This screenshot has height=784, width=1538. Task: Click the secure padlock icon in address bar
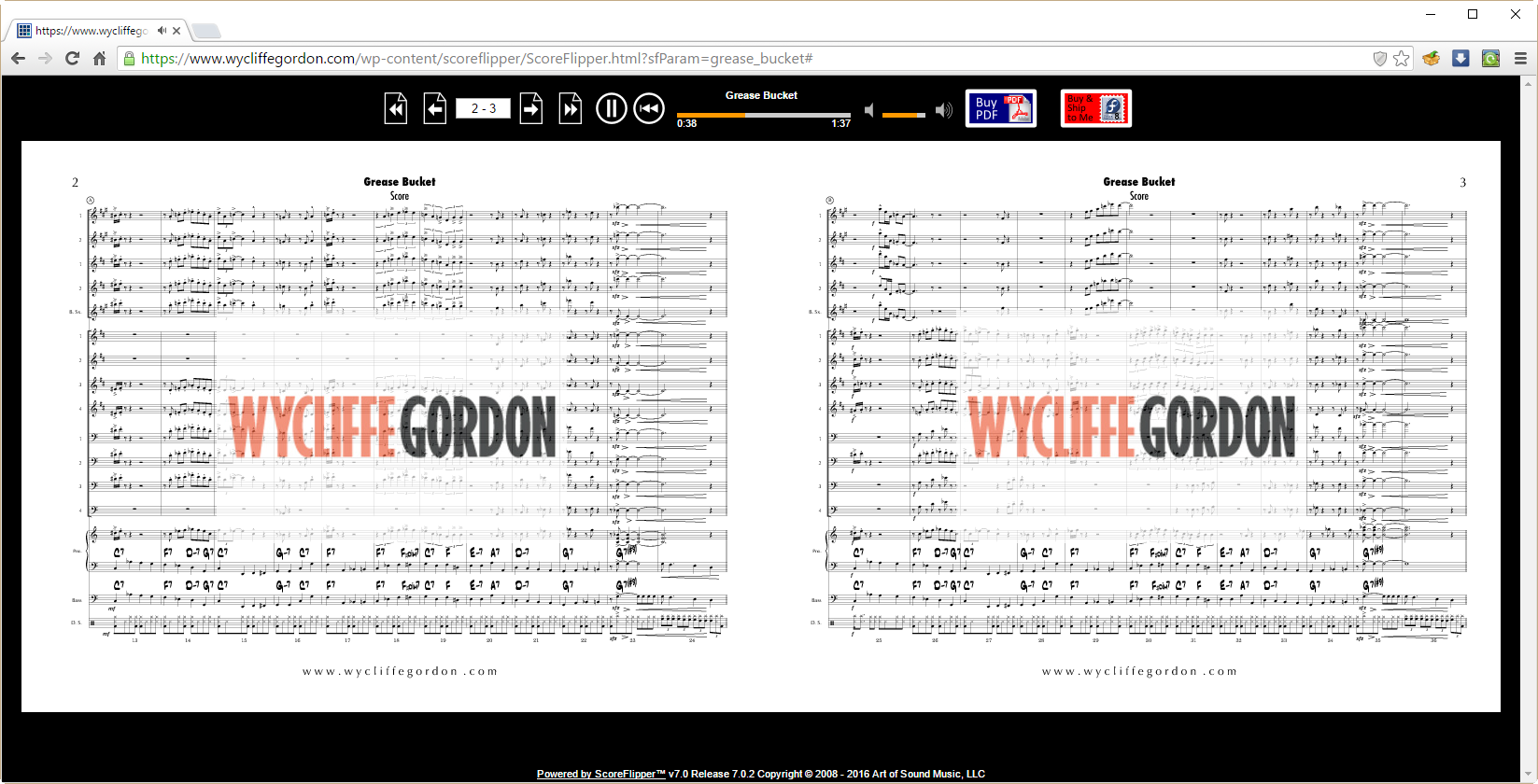pos(130,58)
